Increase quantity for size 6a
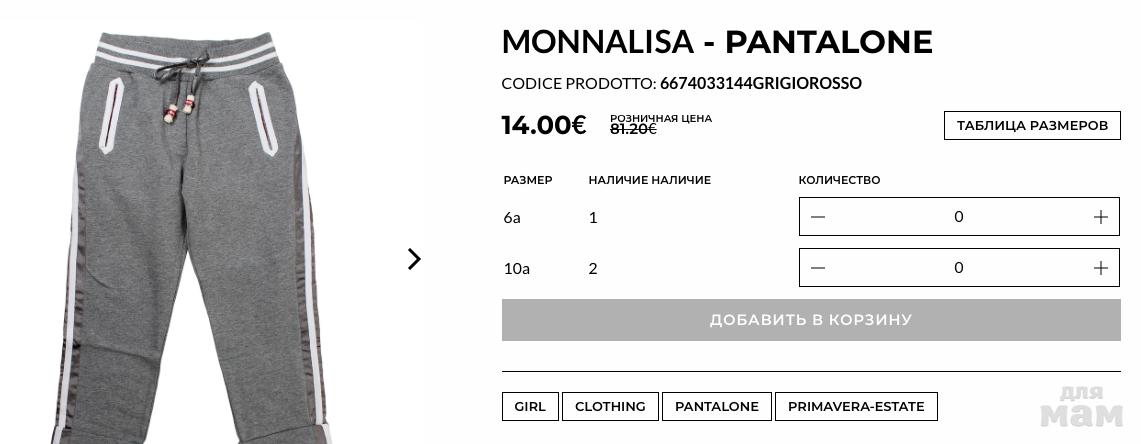The width and height of the screenshot is (1141, 444). [1100, 217]
